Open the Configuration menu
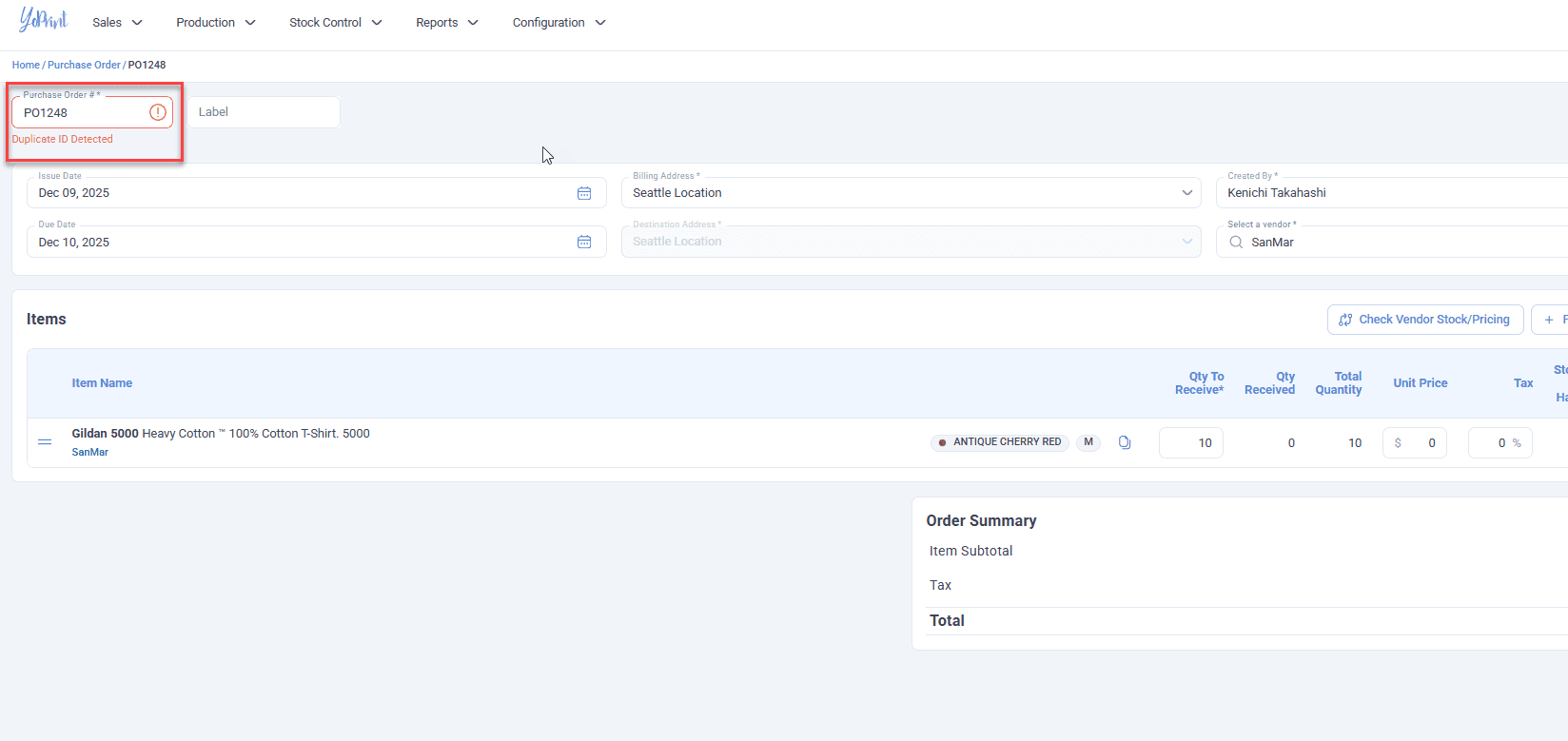The height and width of the screenshot is (741, 1568). pyautogui.click(x=559, y=23)
